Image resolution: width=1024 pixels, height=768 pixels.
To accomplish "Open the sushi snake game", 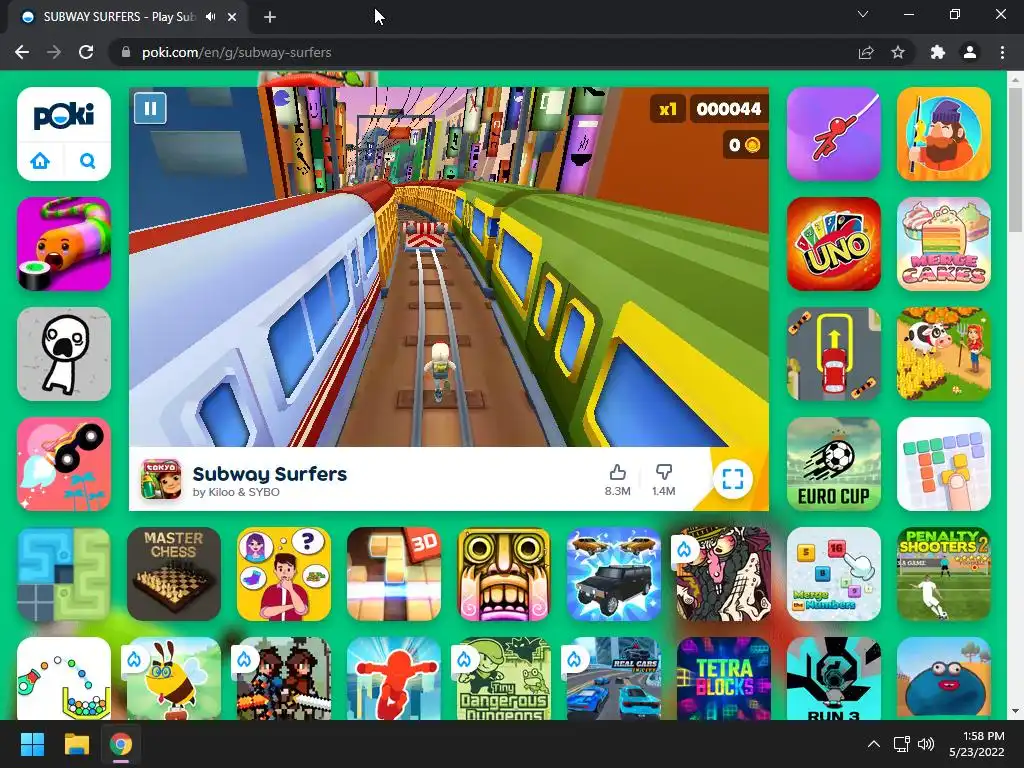I will 64,244.
